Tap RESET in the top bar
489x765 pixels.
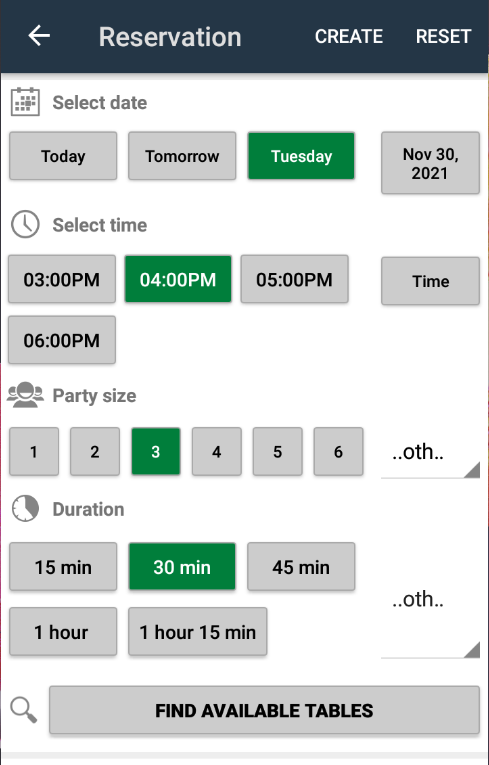443,37
